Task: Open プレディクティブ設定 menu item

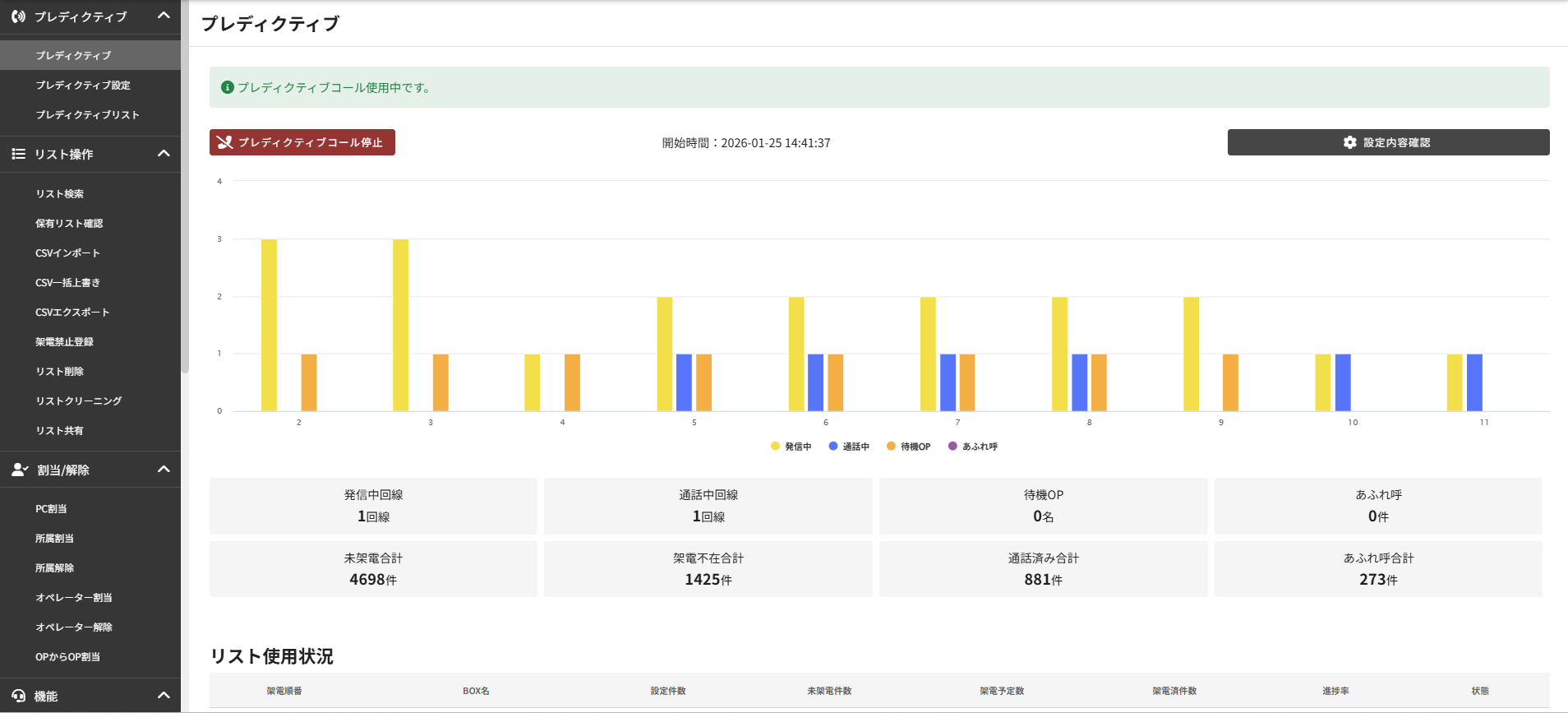Action: click(83, 86)
